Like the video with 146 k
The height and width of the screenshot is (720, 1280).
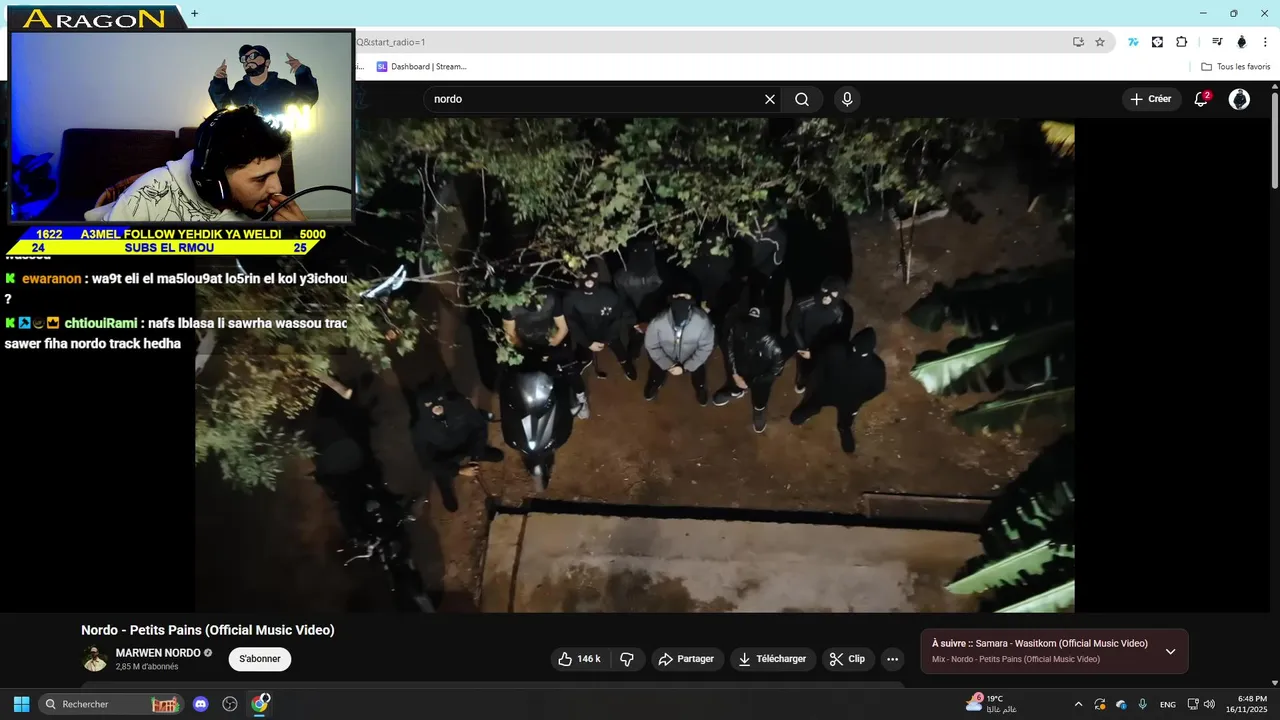tap(579, 659)
